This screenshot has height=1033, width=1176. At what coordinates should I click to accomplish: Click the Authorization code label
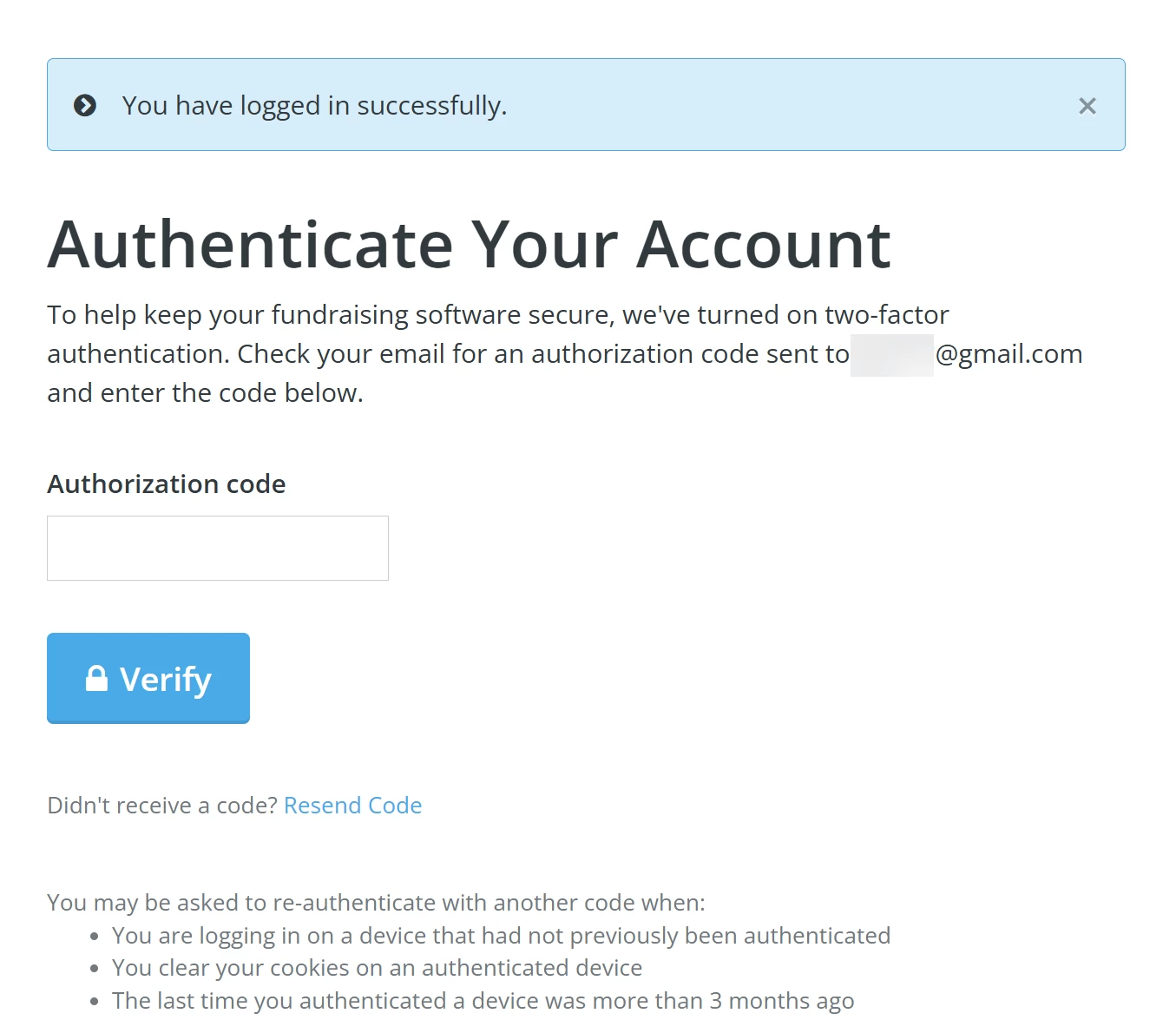tap(166, 484)
